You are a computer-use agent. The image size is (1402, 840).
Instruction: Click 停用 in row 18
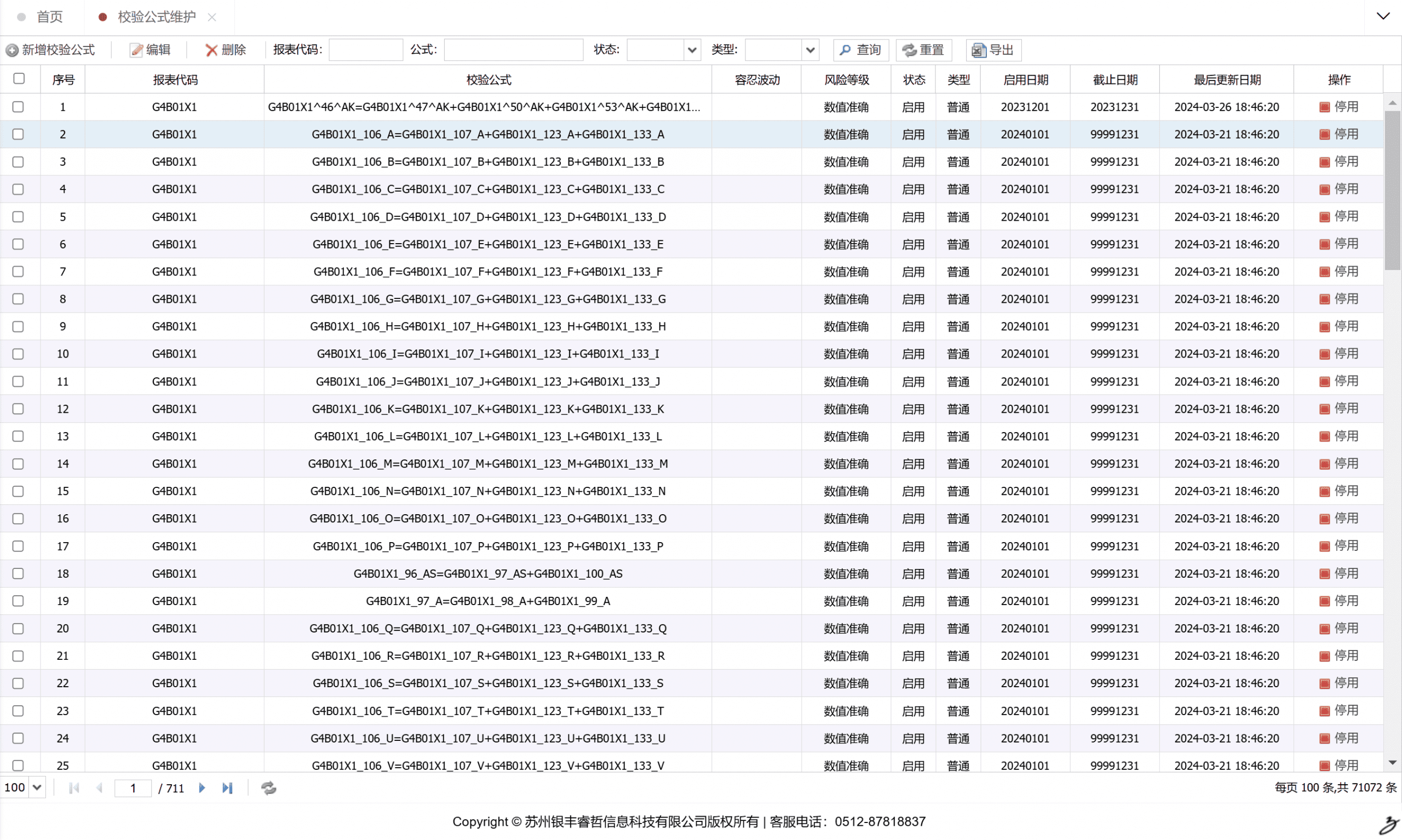(1338, 573)
